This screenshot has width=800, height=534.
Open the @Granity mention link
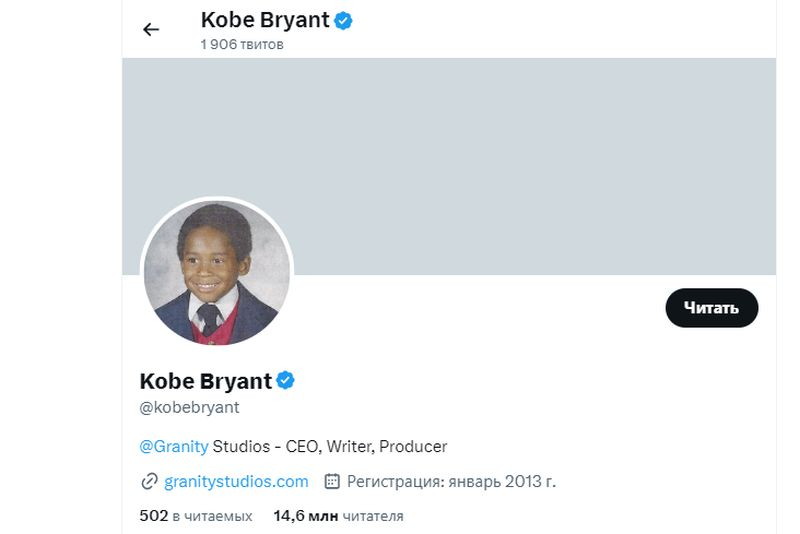(x=174, y=446)
